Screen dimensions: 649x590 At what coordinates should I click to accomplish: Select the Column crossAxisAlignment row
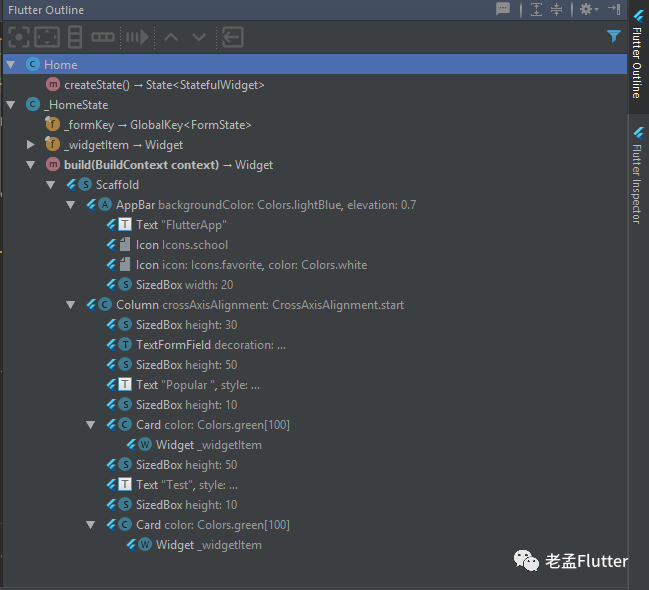click(x=315, y=305)
